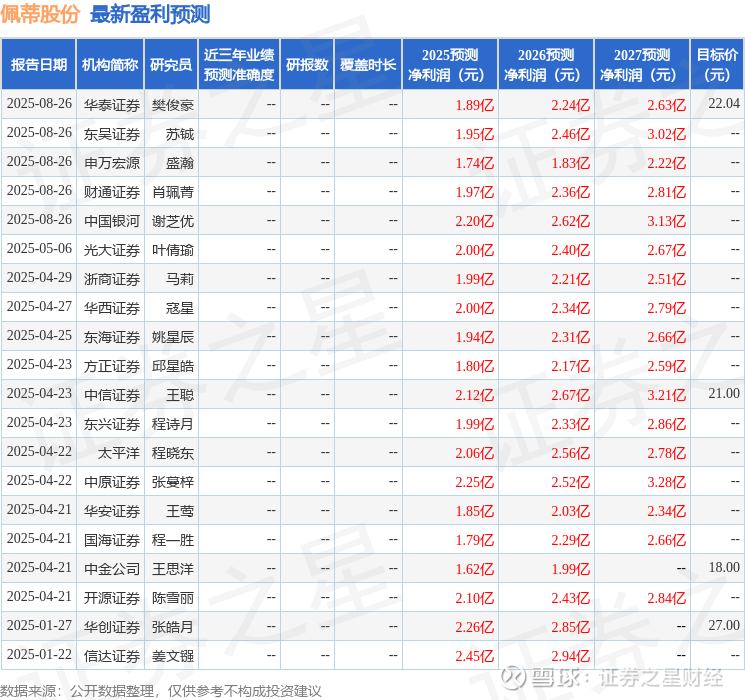Screen dimensions: 745x700
Task: Click analyst name 张皓月
Action: tap(173, 627)
